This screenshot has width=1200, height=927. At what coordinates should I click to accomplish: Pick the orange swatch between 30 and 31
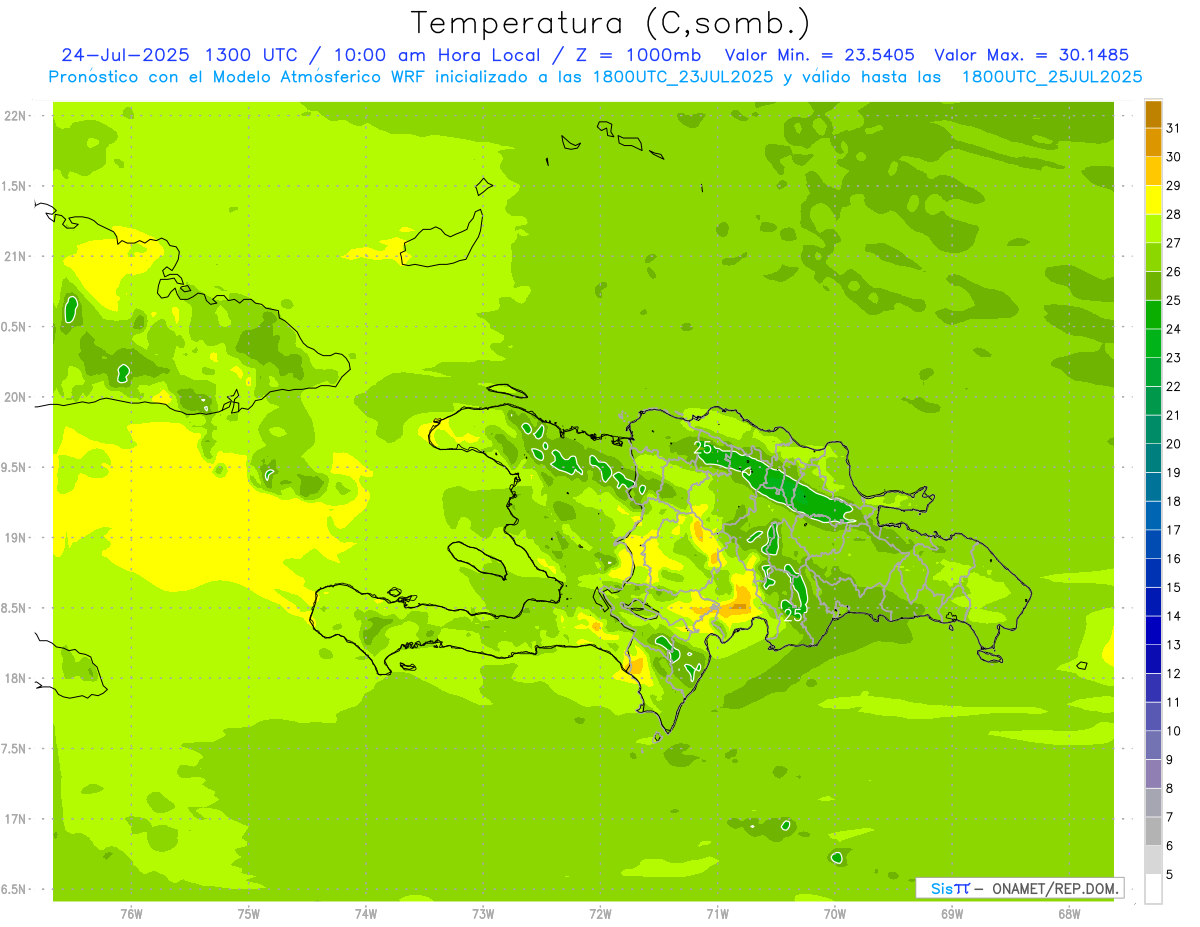coord(1153,143)
